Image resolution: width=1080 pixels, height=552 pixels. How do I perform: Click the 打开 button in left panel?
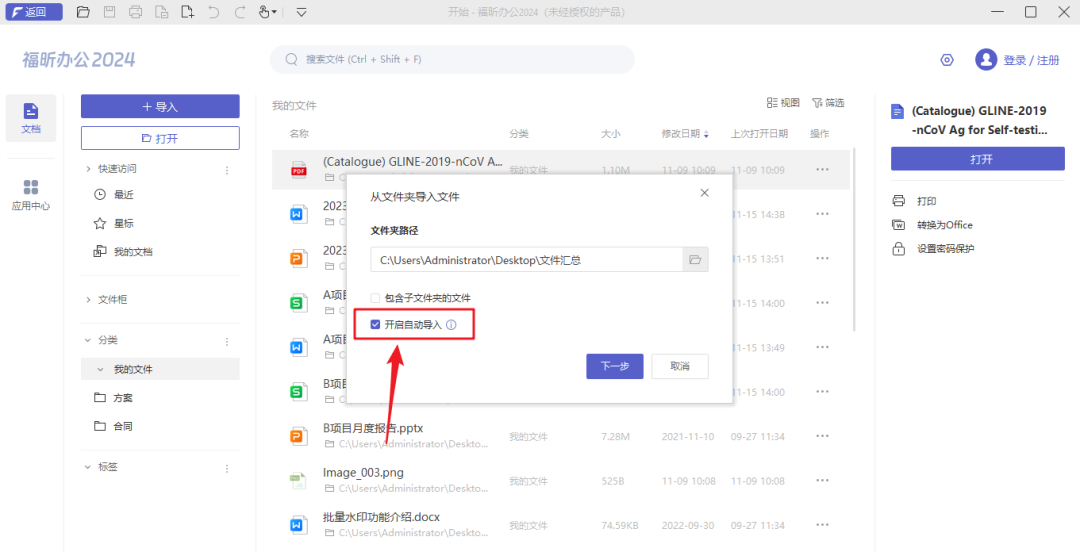[x=160, y=139]
